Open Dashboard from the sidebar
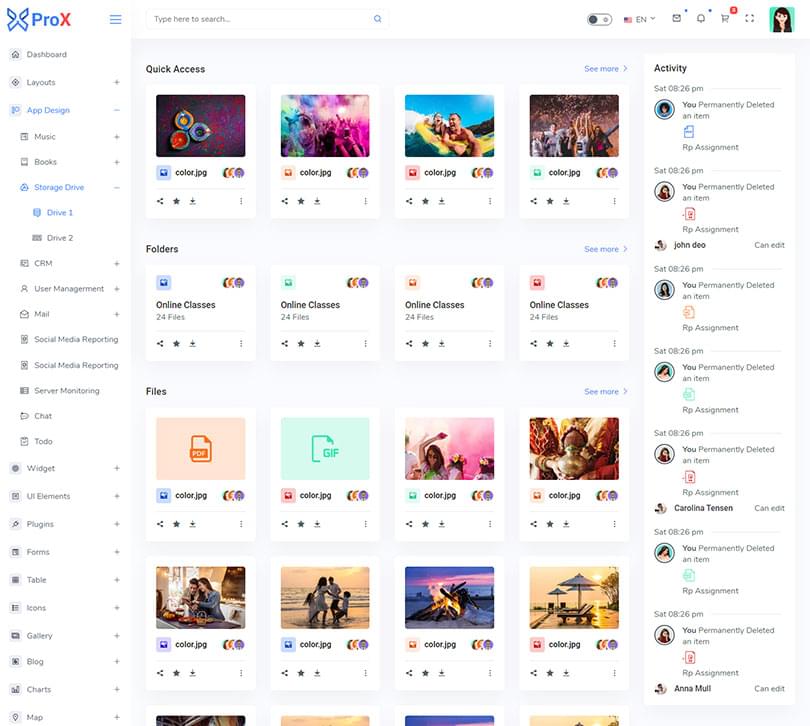810x726 pixels. pos(46,54)
